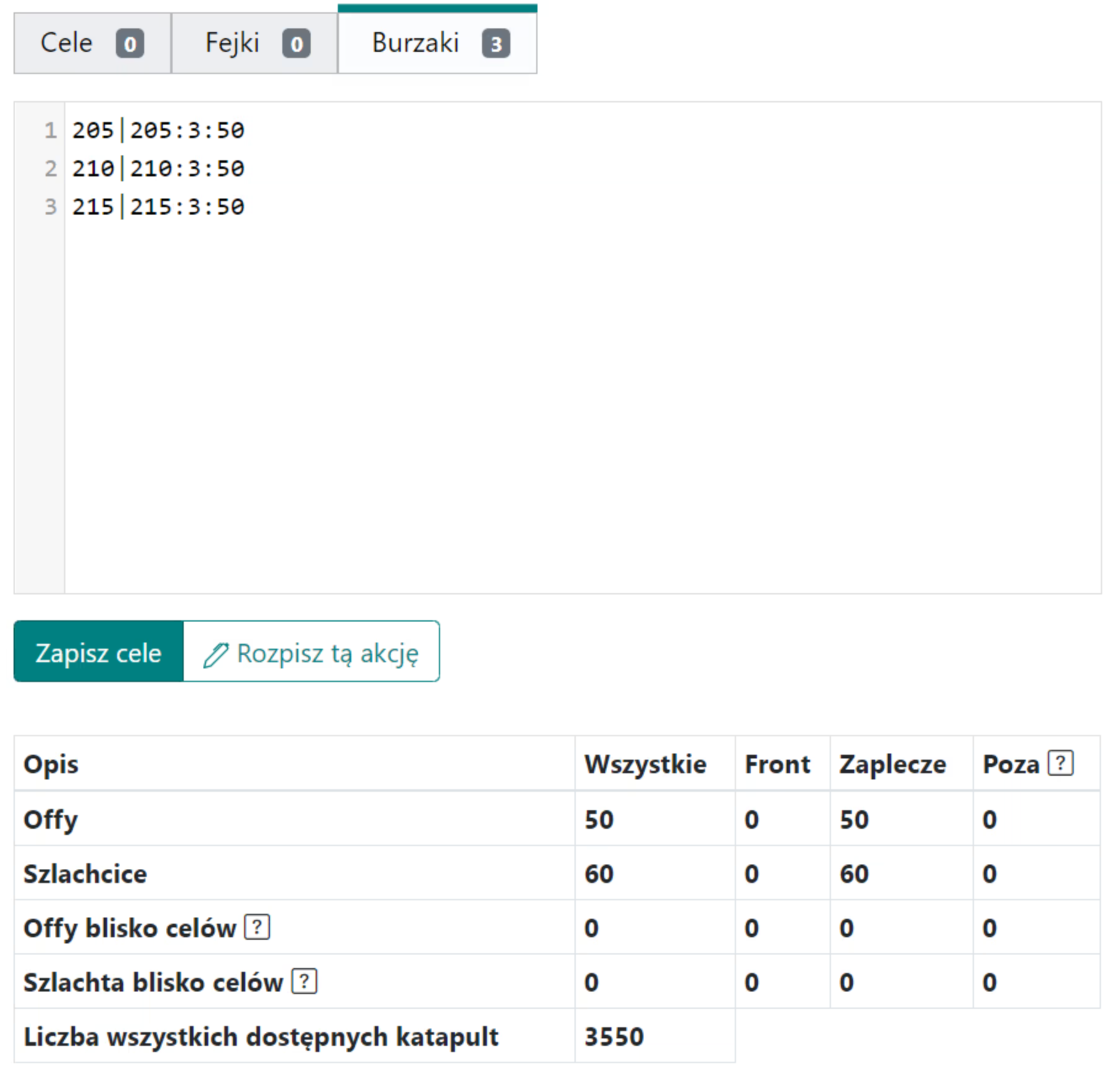Open the question mark help next to Poza
This screenshot has width=1120, height=1076.
(x=1060, y=763)
